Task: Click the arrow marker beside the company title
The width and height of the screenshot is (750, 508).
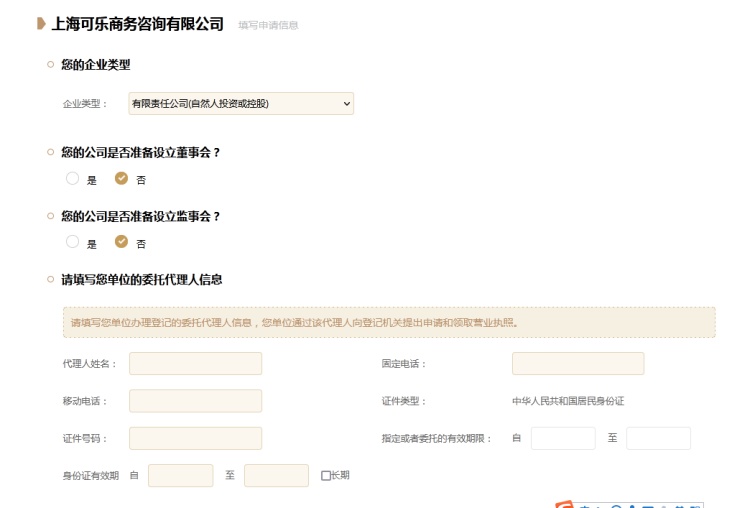Action: coord(41,23)
